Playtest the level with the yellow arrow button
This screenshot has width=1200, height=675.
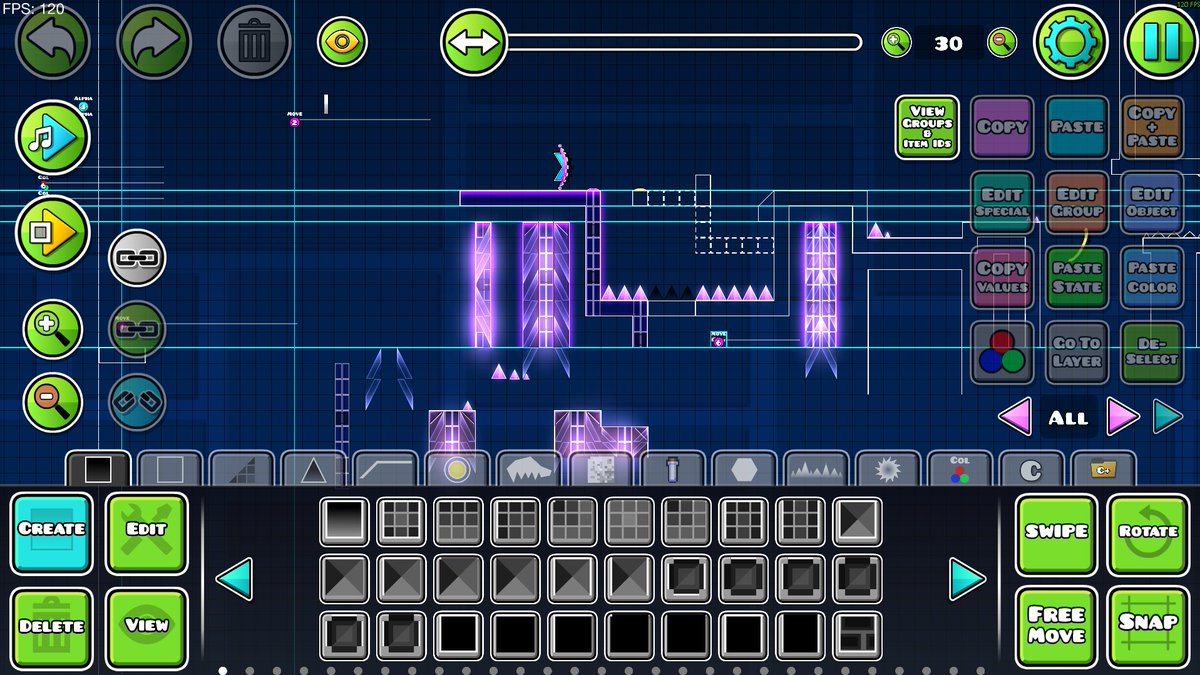tap(53, 233)
